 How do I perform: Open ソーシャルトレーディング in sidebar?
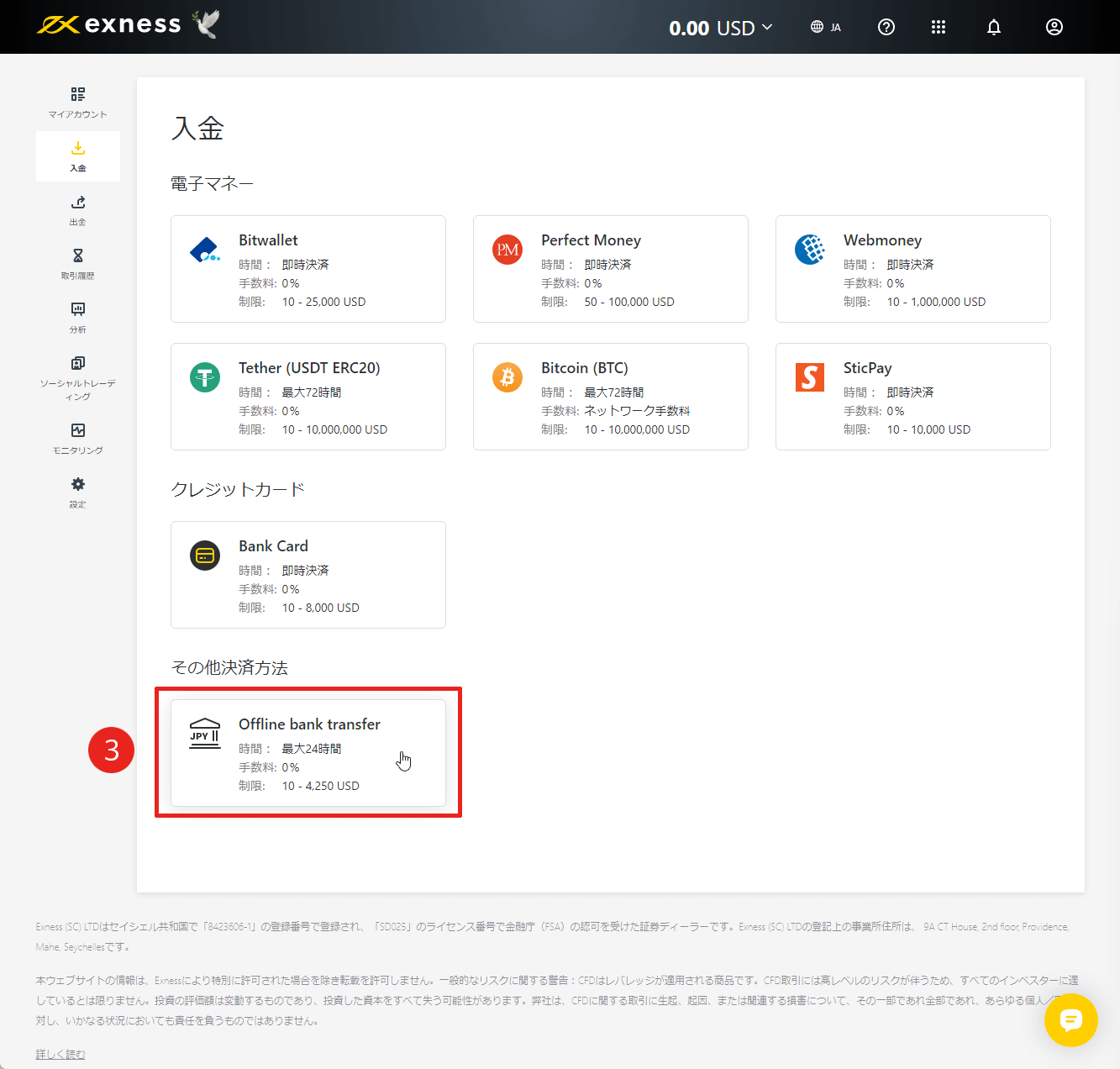coord(78,377)
